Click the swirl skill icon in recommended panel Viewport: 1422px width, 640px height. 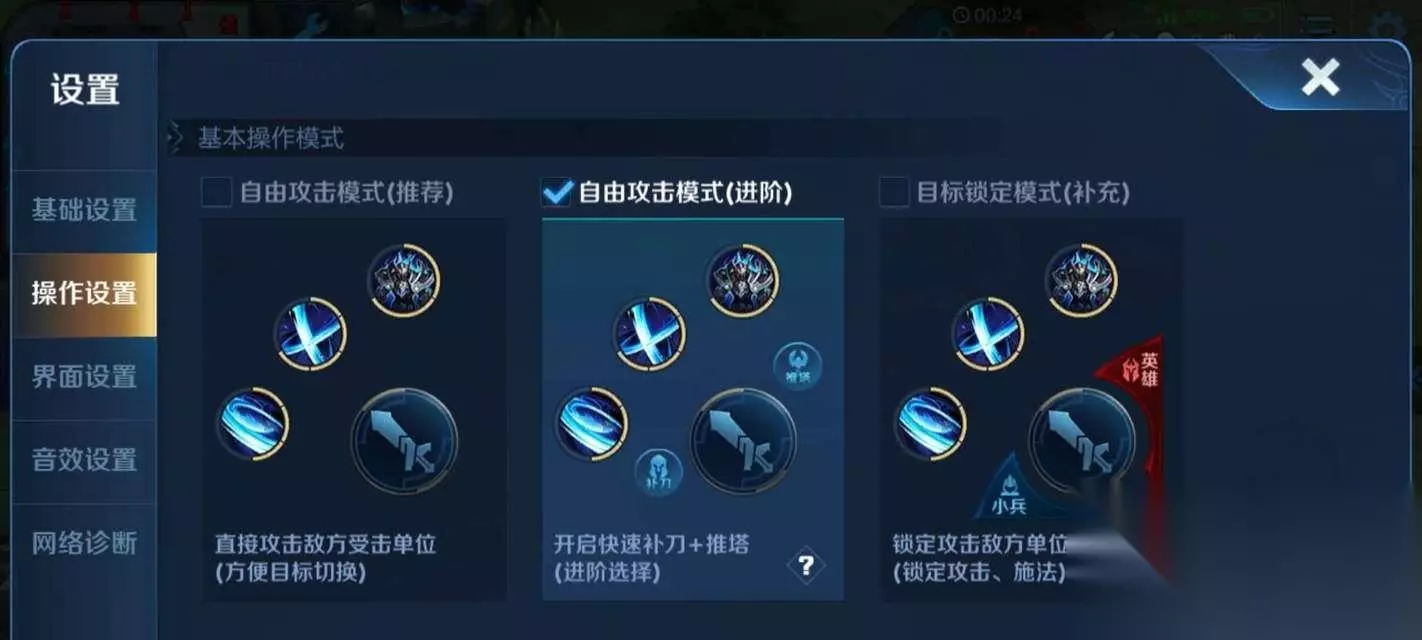[x=253, y=424]
